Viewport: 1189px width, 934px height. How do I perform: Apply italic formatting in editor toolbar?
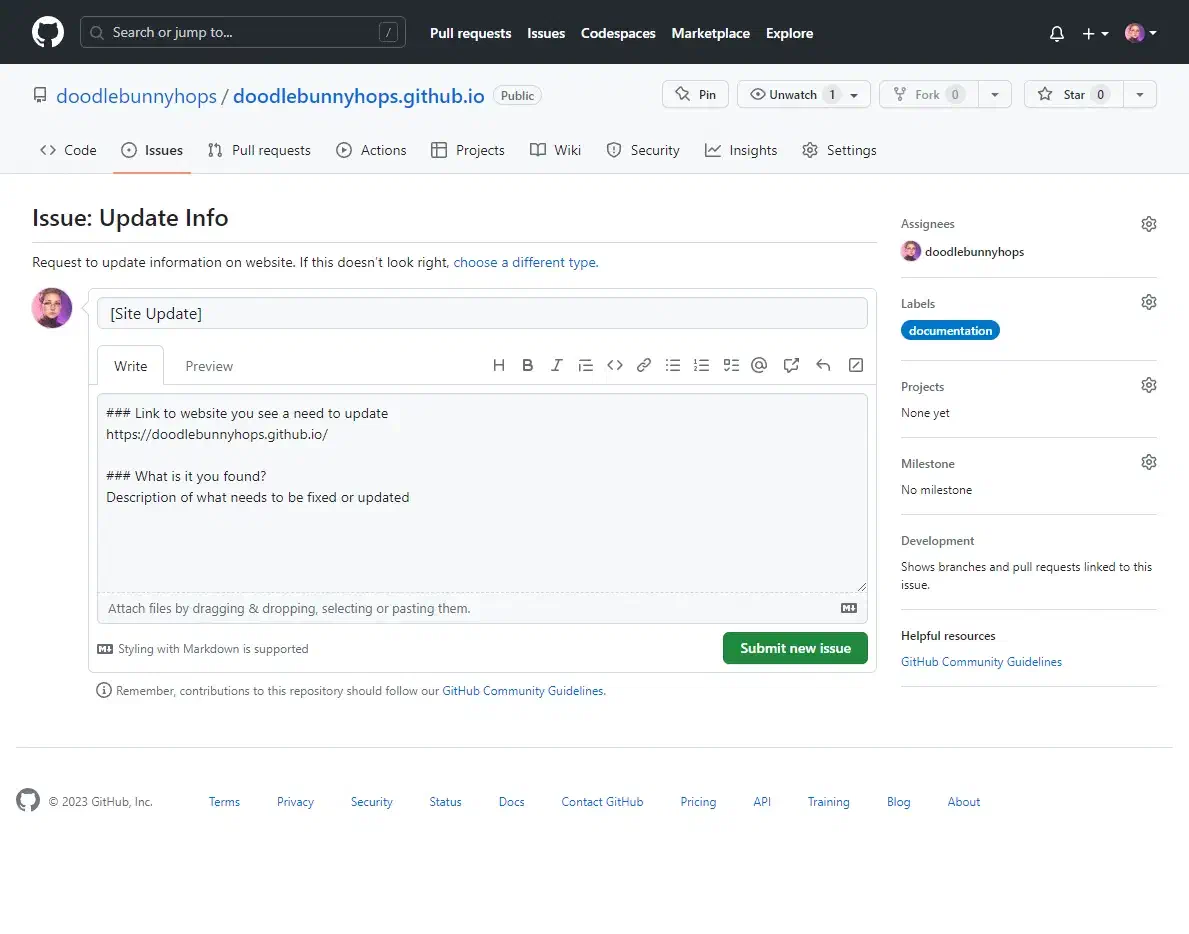(556, 366)
